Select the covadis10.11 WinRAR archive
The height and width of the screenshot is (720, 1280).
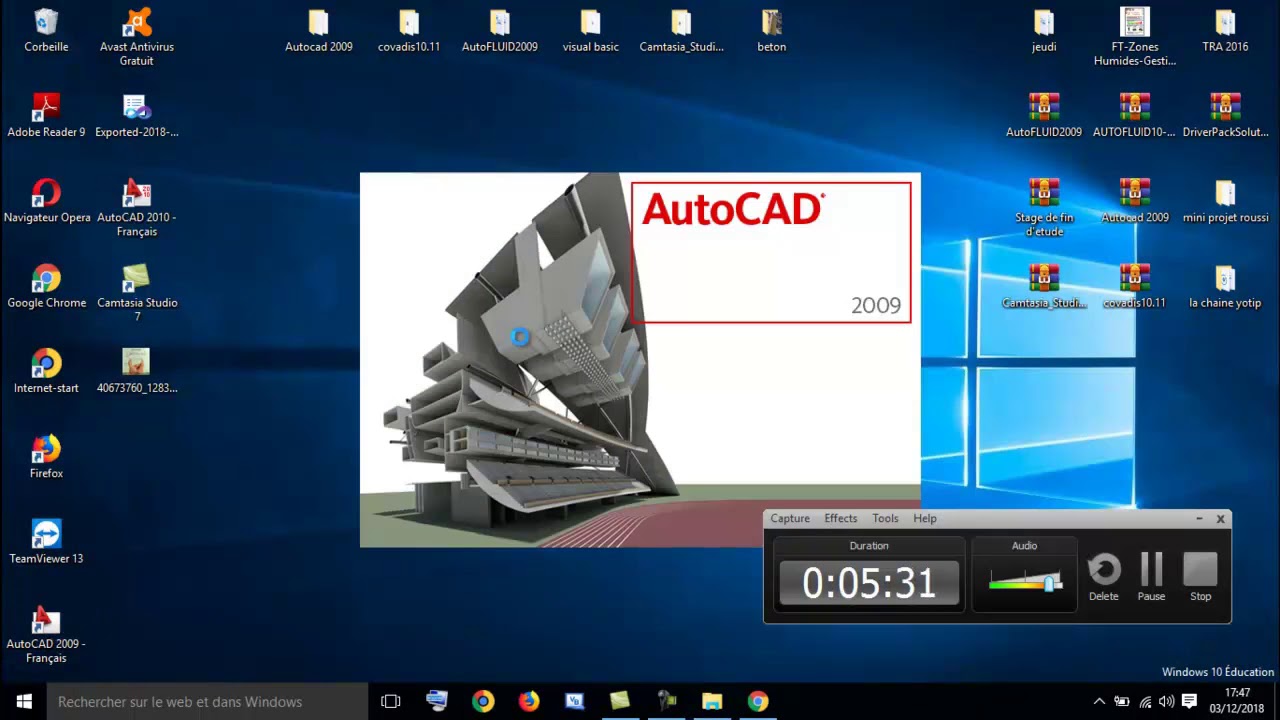click(1135, 286)
